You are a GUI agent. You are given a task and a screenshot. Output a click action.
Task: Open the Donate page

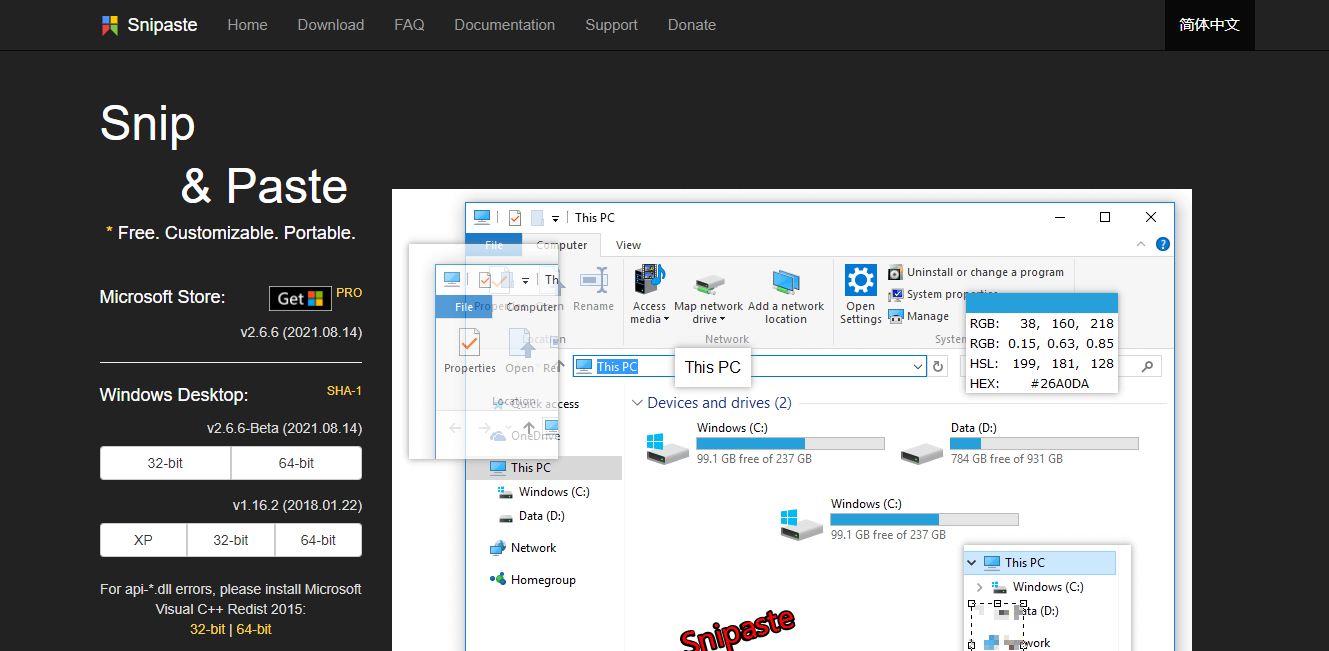pyautogui.click(x=692, y=25)
